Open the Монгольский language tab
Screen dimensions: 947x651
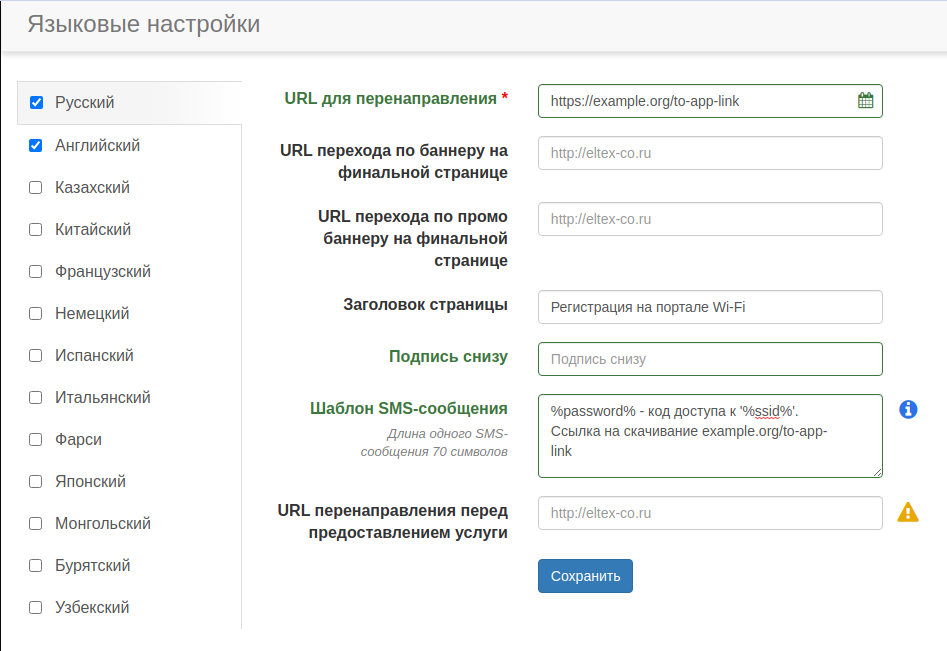[103, 524]
